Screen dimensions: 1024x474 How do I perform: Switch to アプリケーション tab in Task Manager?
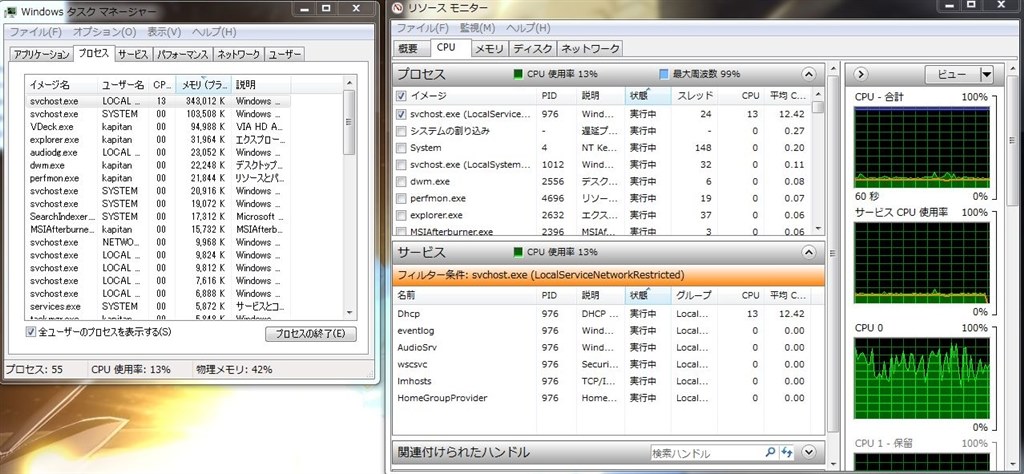coord(42,55)
